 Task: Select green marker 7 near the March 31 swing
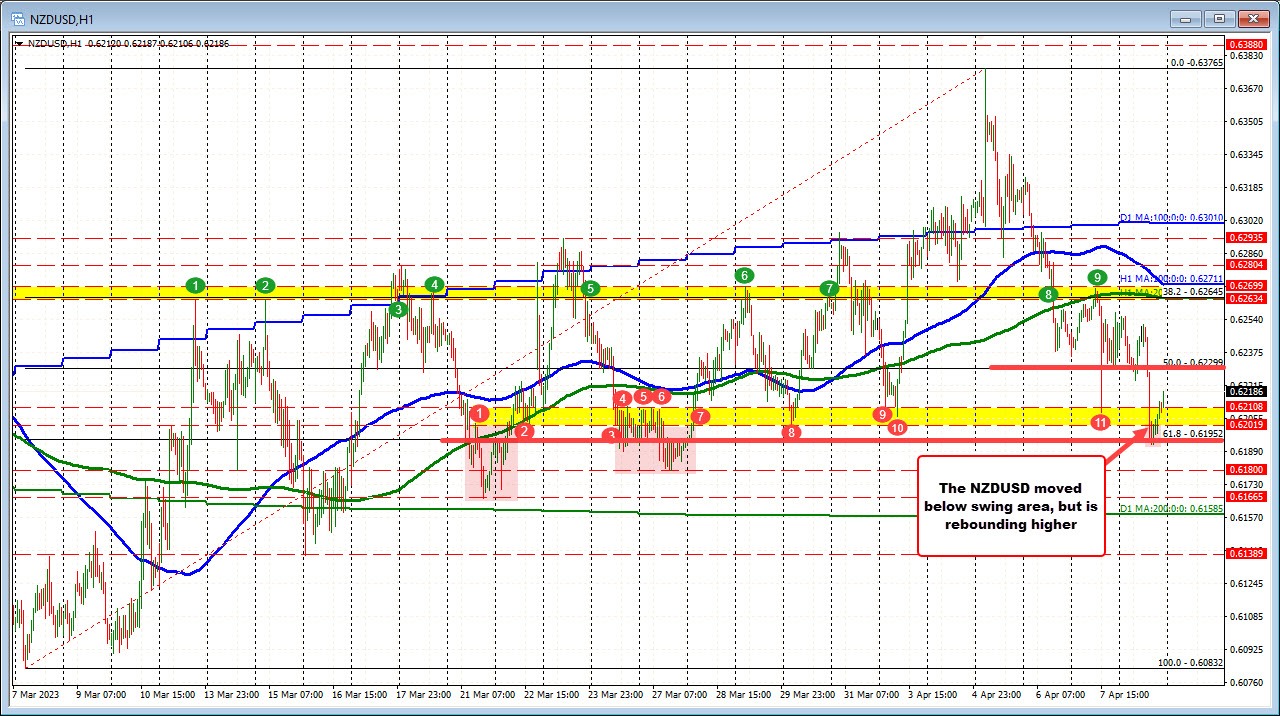coord(828,287)
